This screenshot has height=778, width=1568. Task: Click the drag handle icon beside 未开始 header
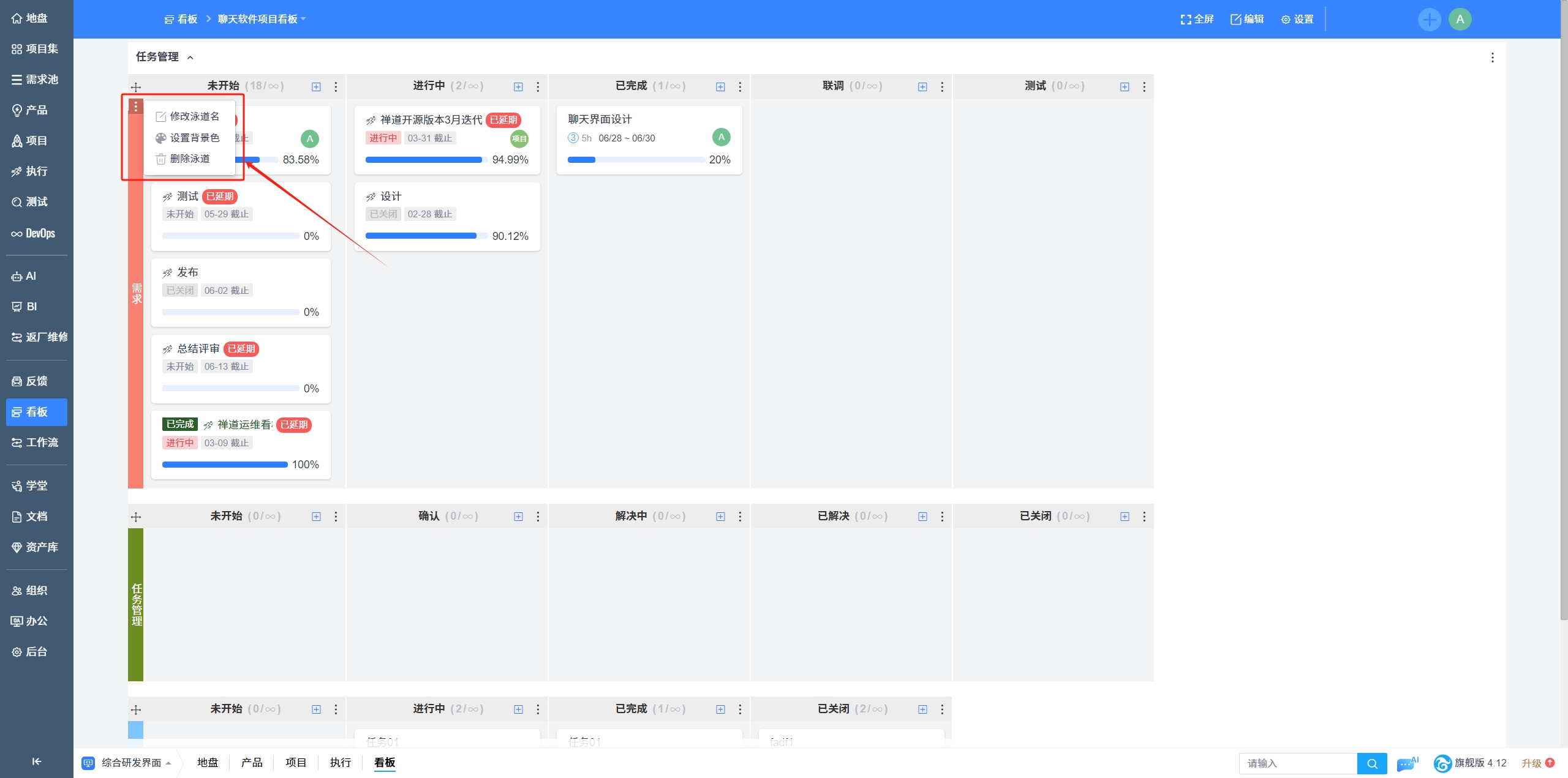(136, 87)
